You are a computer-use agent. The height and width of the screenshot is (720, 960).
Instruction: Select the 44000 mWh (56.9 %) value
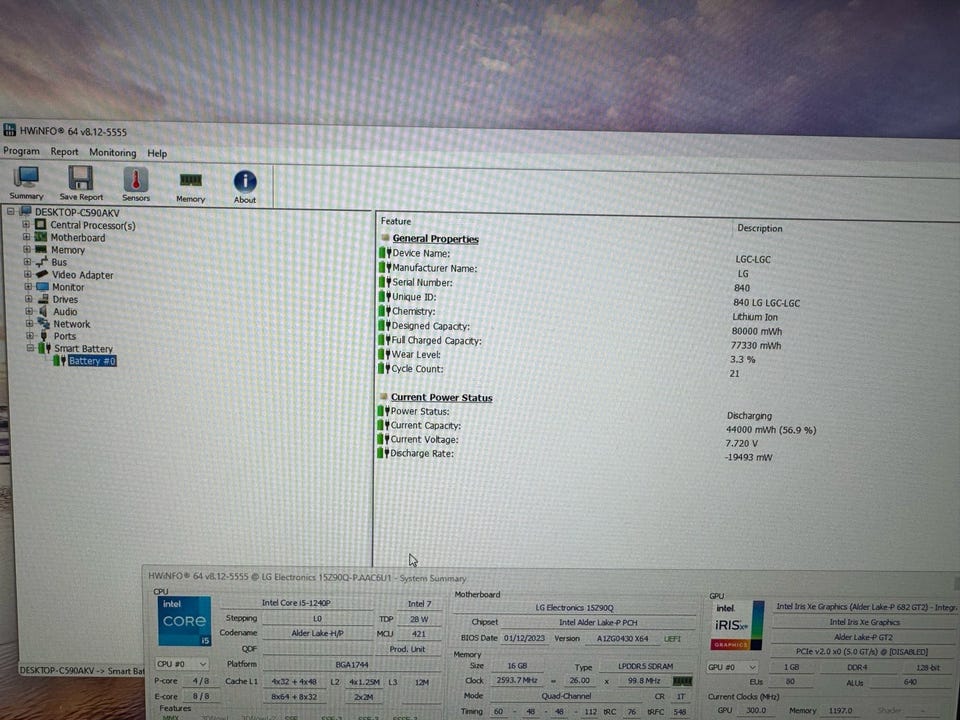(x=771, y=430)
